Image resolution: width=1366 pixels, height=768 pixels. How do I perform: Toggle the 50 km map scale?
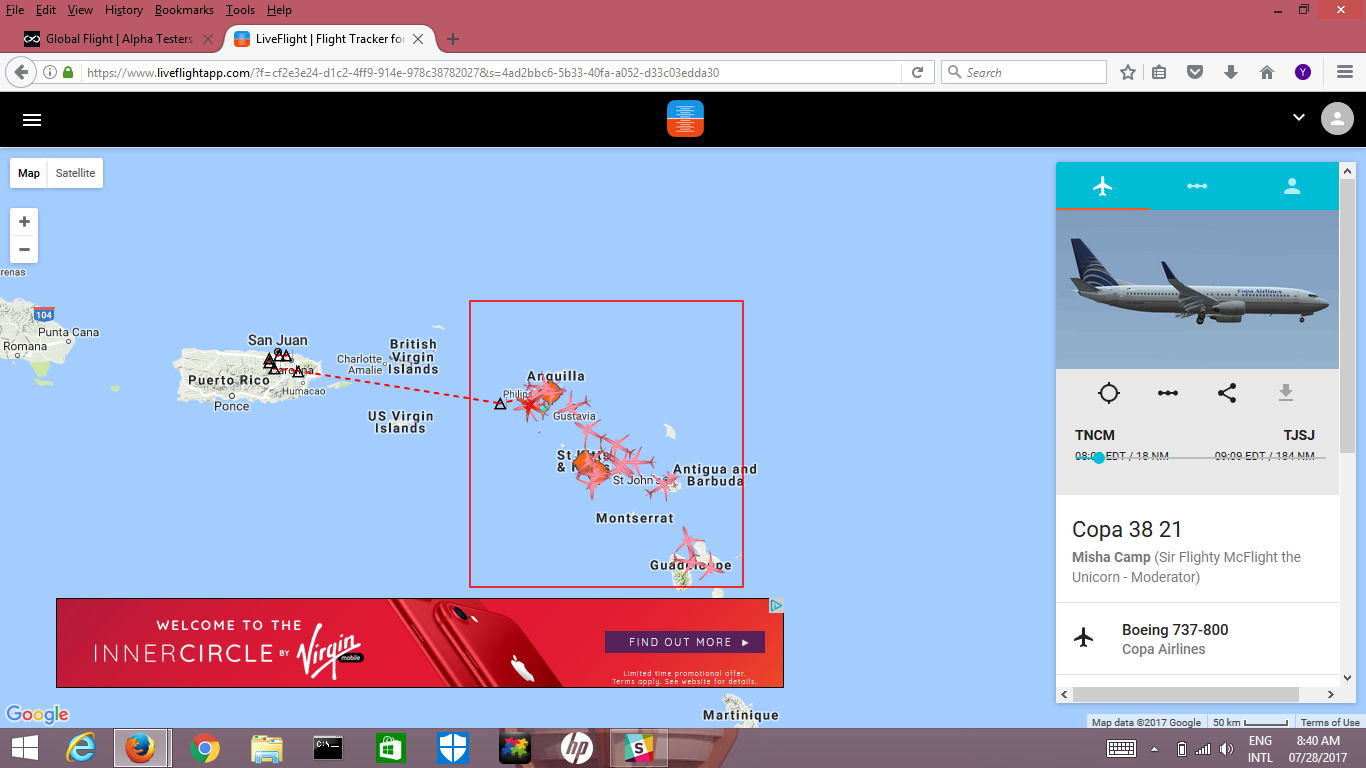pyautogui.click(x=1250, y=722)
